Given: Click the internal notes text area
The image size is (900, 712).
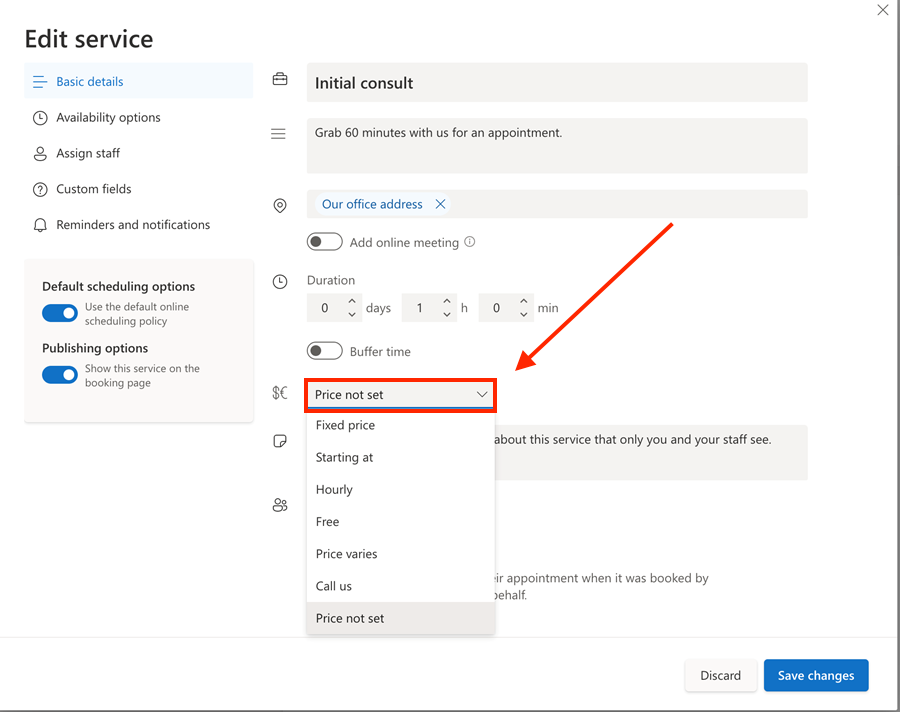Looking at the screenshot, I should [651, 452].
